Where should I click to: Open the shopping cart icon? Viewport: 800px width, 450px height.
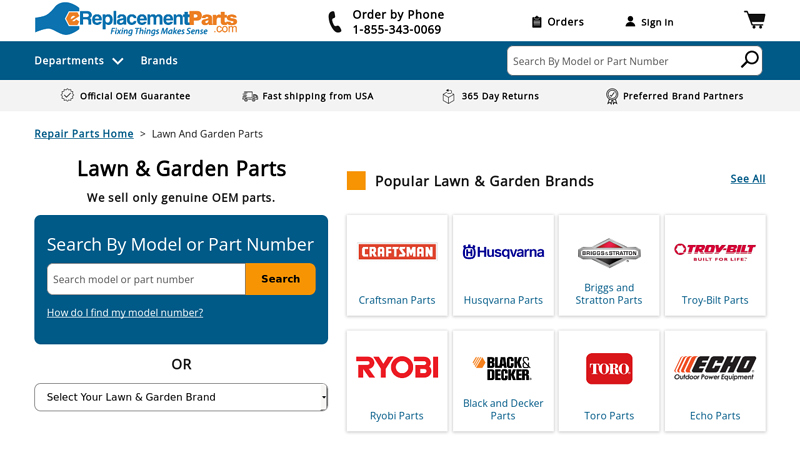[x=755, y=19]
